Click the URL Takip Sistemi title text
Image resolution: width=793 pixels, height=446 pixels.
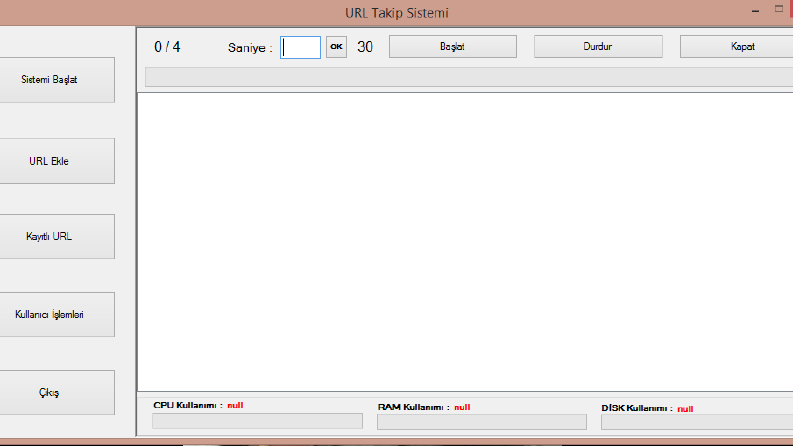pos(396,13)
